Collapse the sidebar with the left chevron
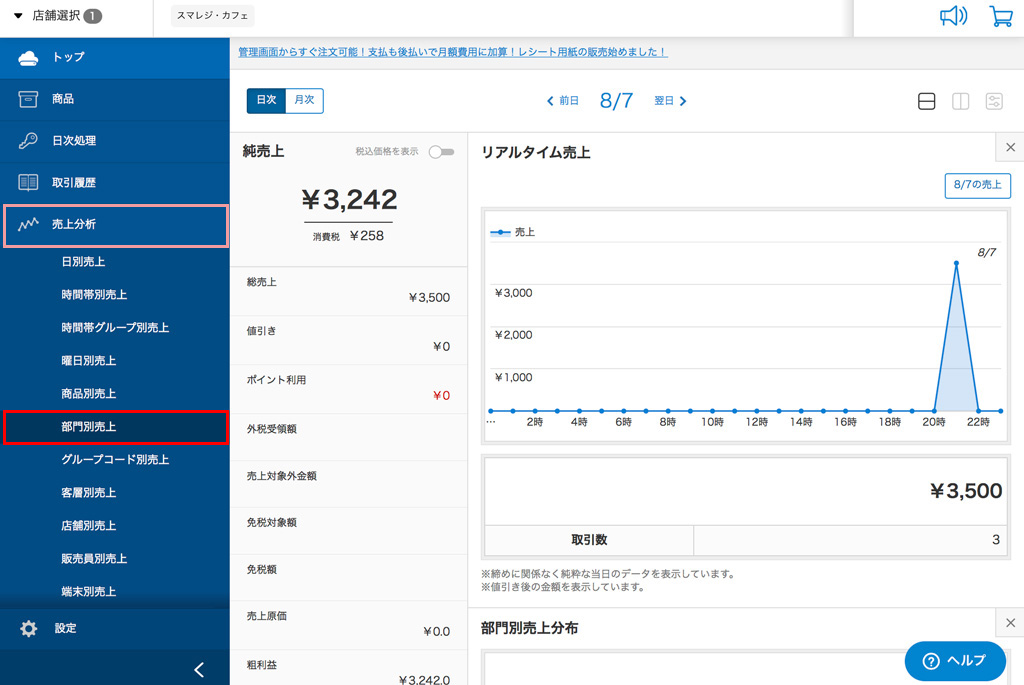Image resolution: width=1024 pixels, height=685 pixels. (199, 669)
